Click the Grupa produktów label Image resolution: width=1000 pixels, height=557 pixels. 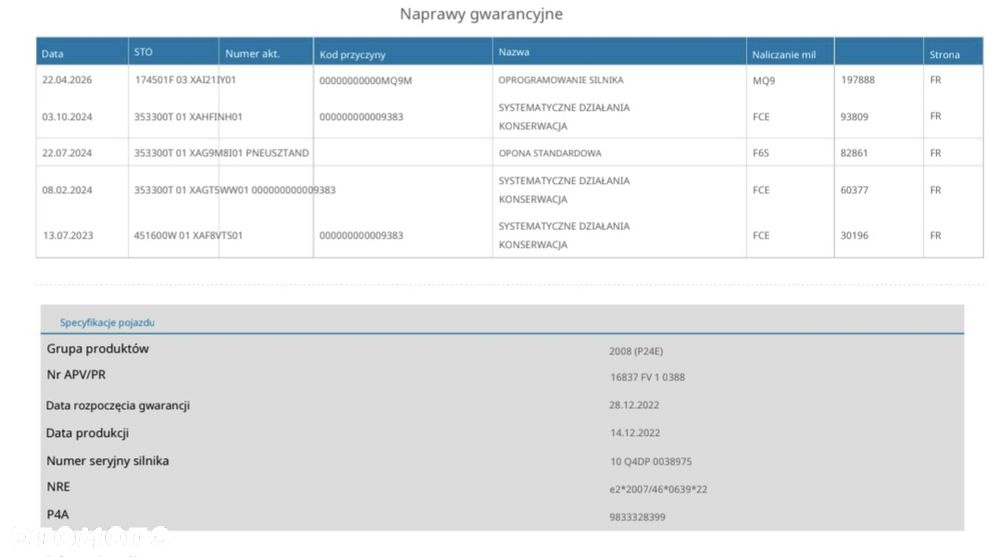tap(98, 349)
